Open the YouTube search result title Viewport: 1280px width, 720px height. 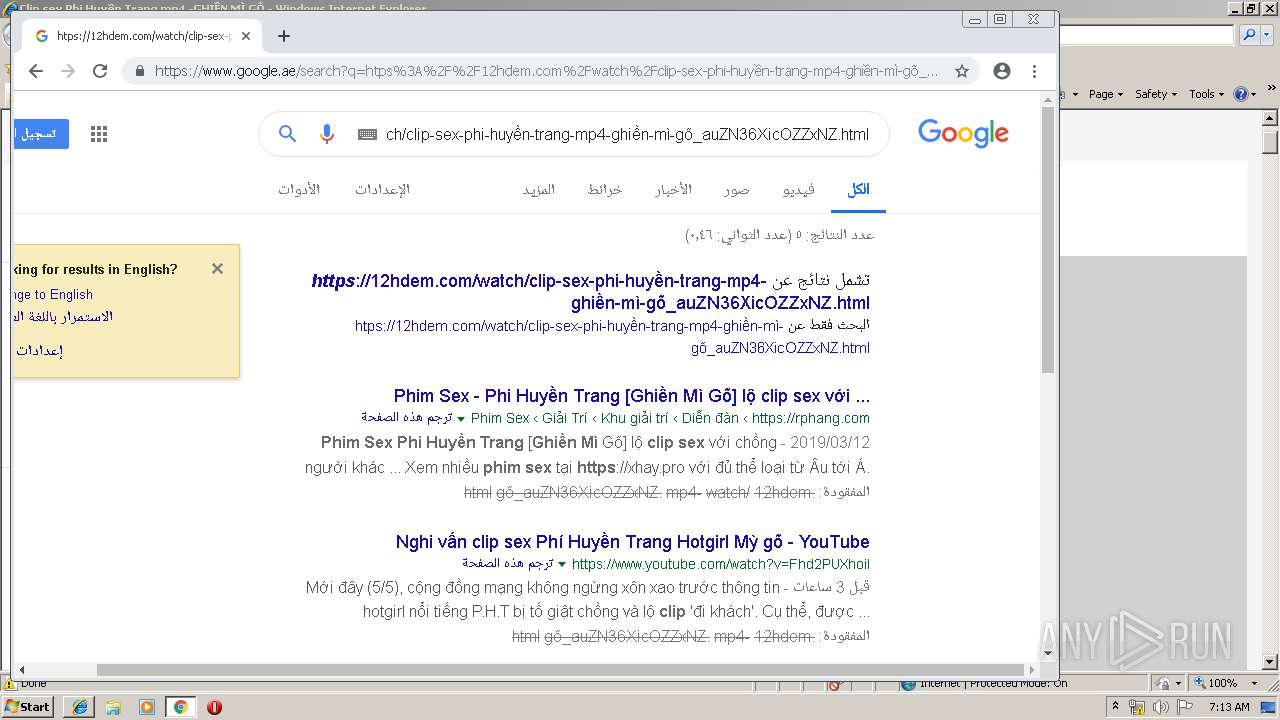click(632, 541)
